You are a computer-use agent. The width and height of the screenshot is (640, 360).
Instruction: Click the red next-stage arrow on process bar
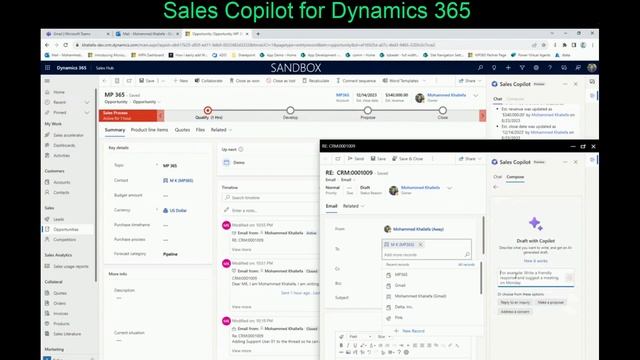click(482, 116)
